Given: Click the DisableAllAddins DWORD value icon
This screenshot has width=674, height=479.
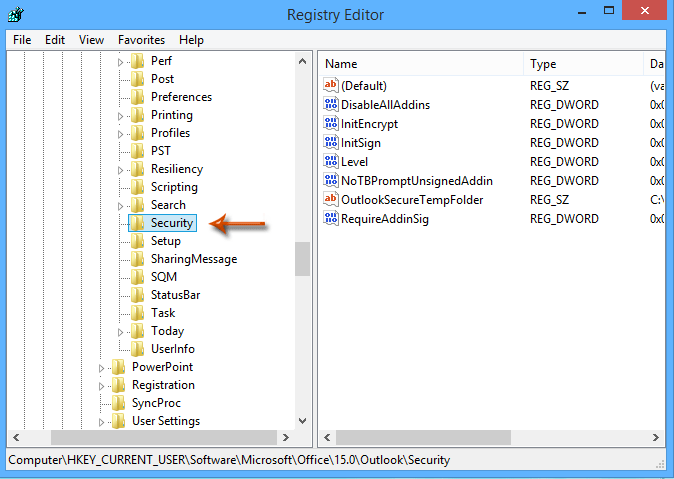Looking at the screenshot, I should click(331, 104).
